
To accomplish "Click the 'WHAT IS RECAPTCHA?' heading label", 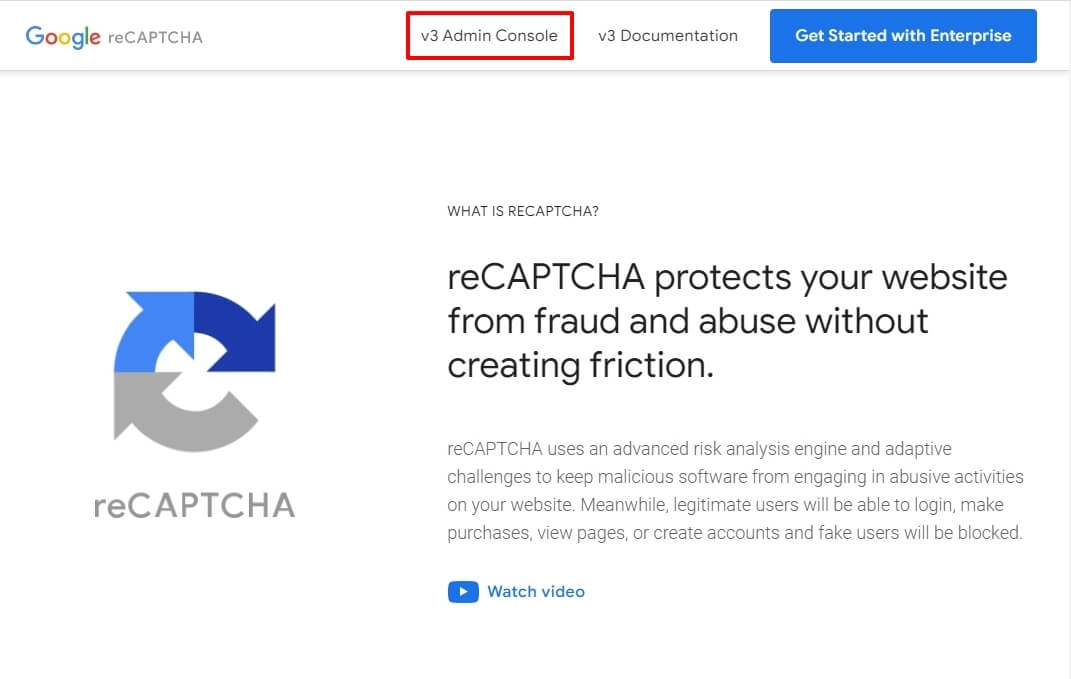I will point(523,211).
